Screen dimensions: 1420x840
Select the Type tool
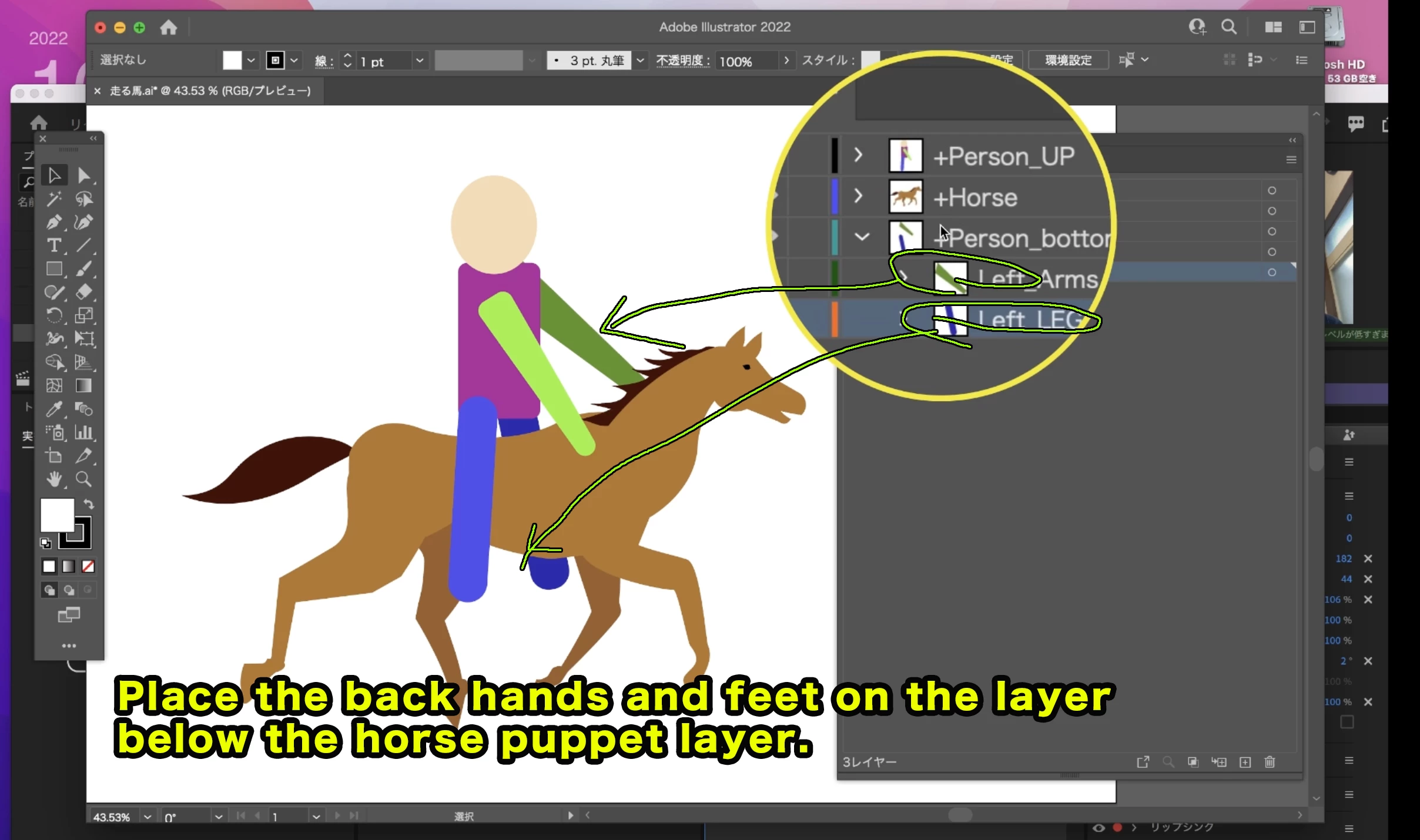(53, 246)
